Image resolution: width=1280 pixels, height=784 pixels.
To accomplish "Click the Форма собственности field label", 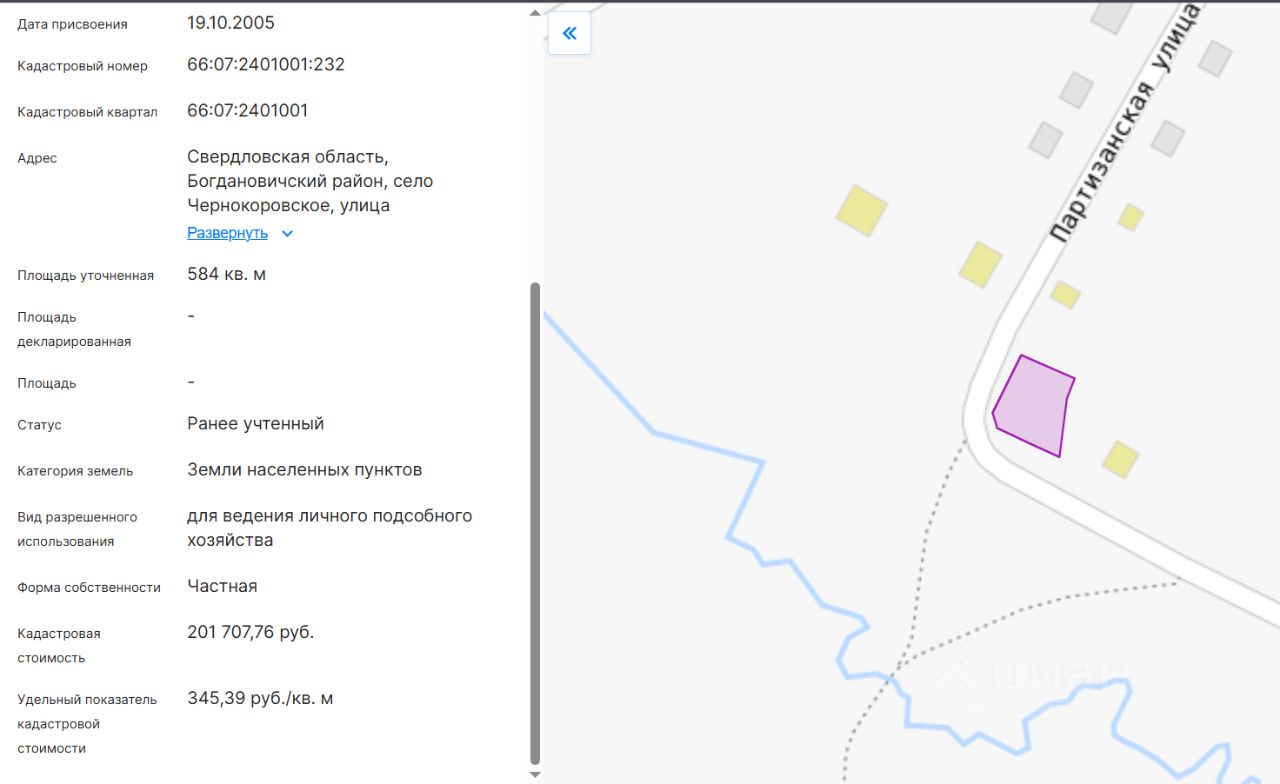I will coord(89,588).
